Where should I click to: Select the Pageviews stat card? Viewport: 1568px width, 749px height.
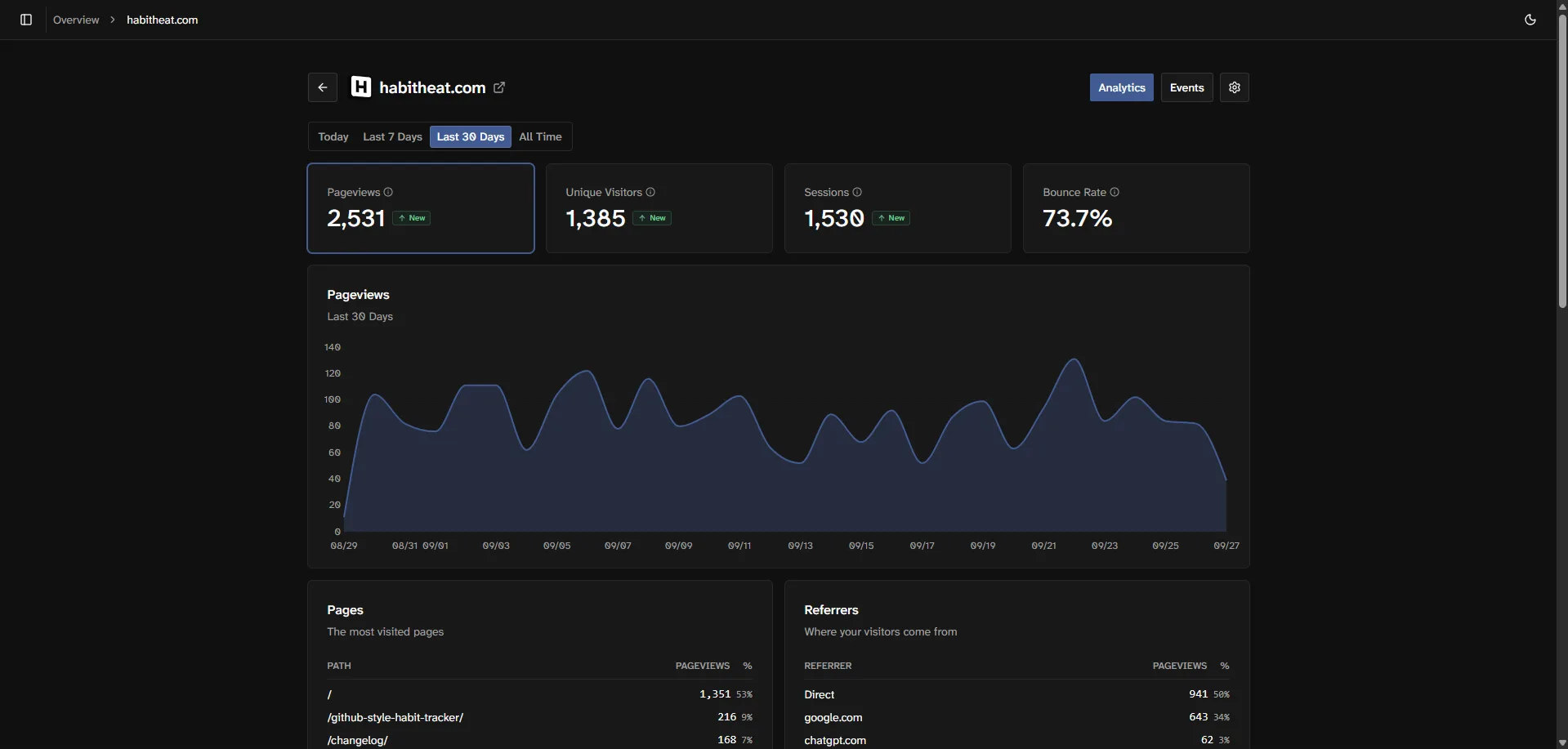[421, 208]
